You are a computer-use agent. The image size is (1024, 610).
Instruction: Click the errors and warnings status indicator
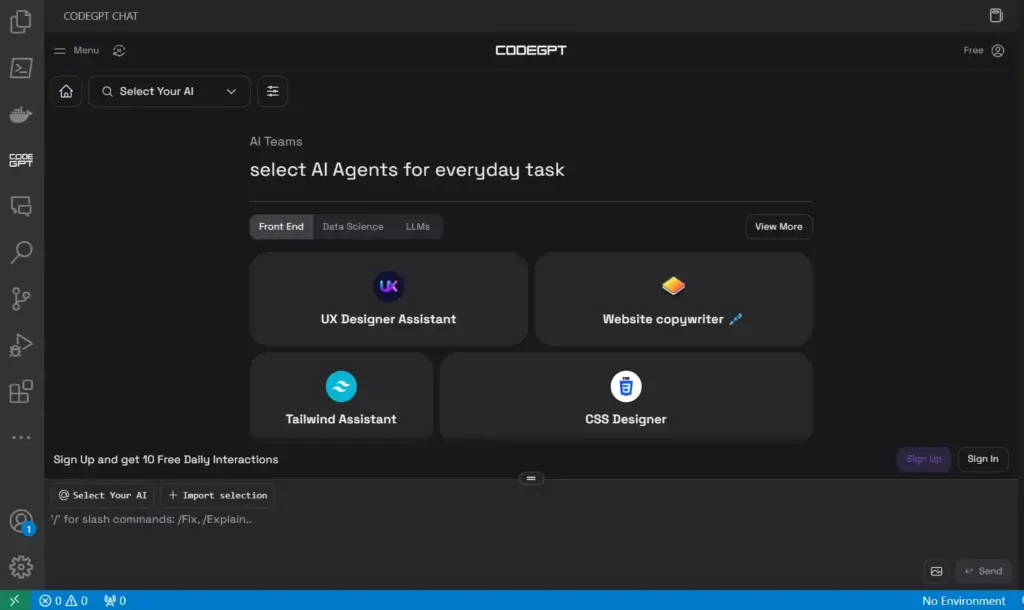click(x=63, y=600)
